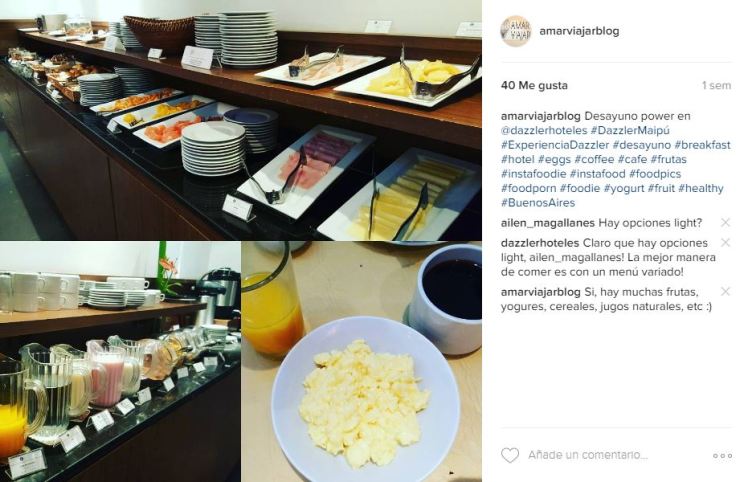This screenshot has width=748, height=482.
Task: Open the #foodporn hashtag
Action: 528,188
